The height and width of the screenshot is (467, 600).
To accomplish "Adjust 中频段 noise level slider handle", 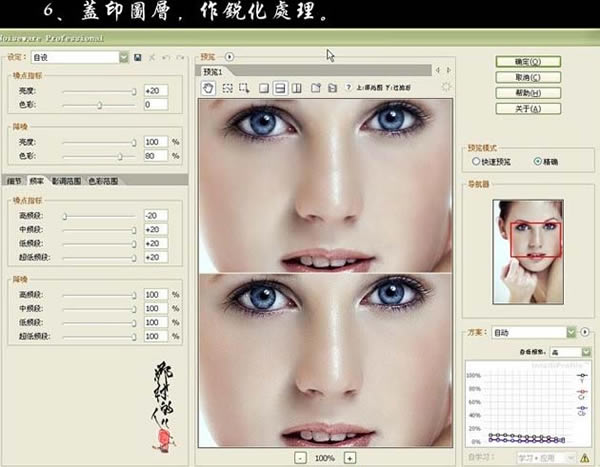I will 134,230.
